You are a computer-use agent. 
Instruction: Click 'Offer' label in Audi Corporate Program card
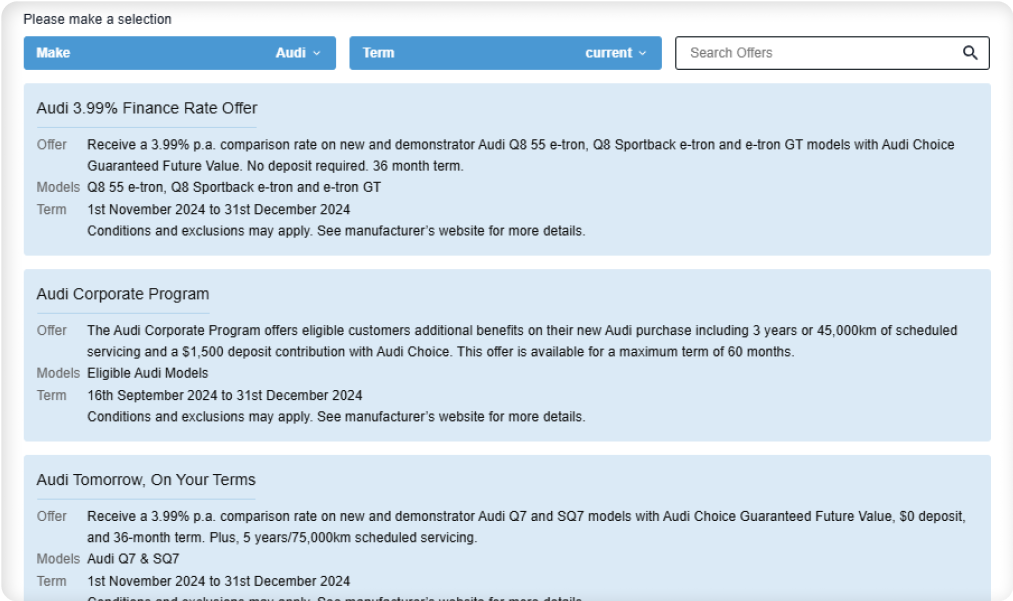52,330
